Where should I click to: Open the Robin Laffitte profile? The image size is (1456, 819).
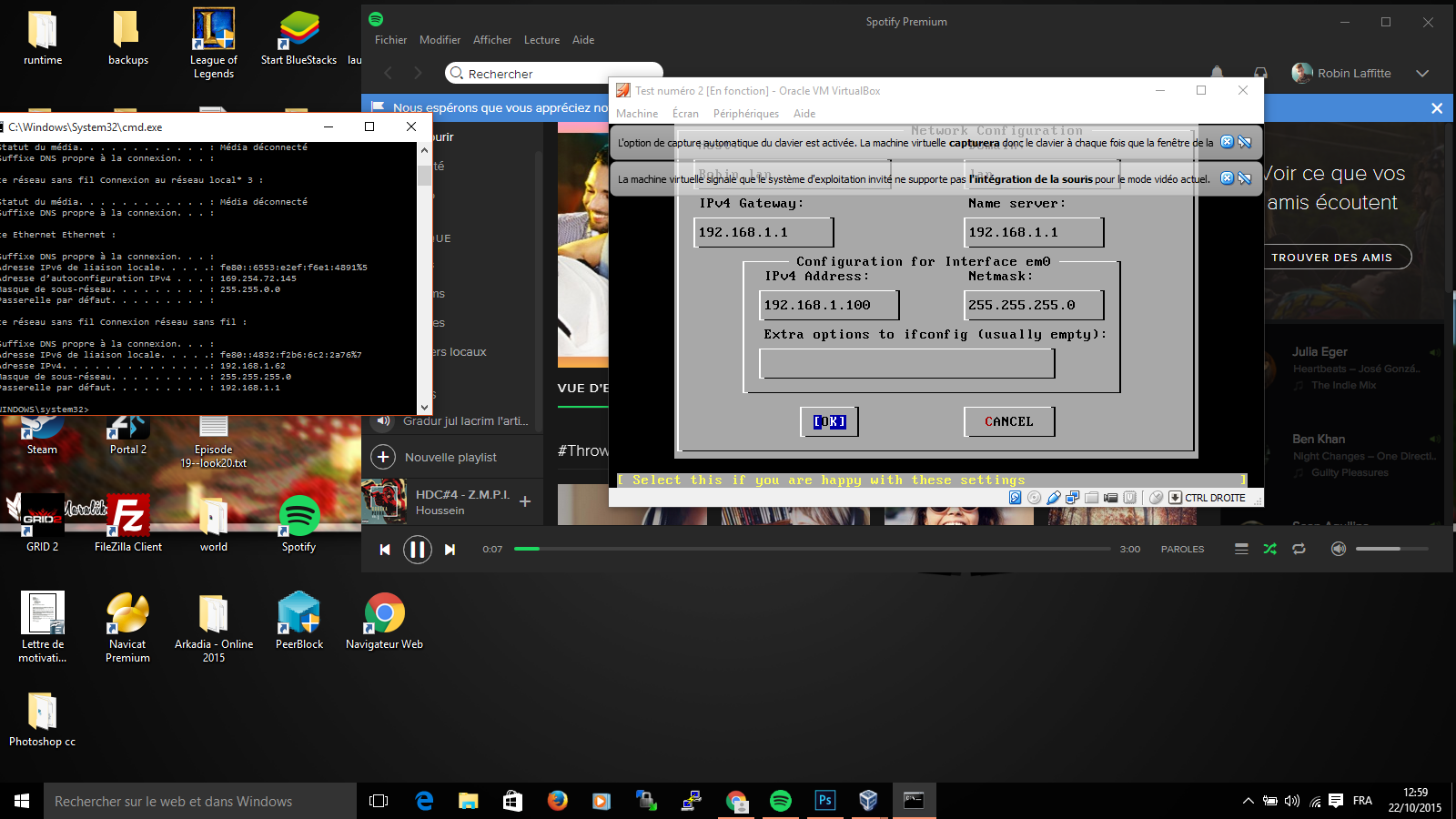coord(1341,73)
